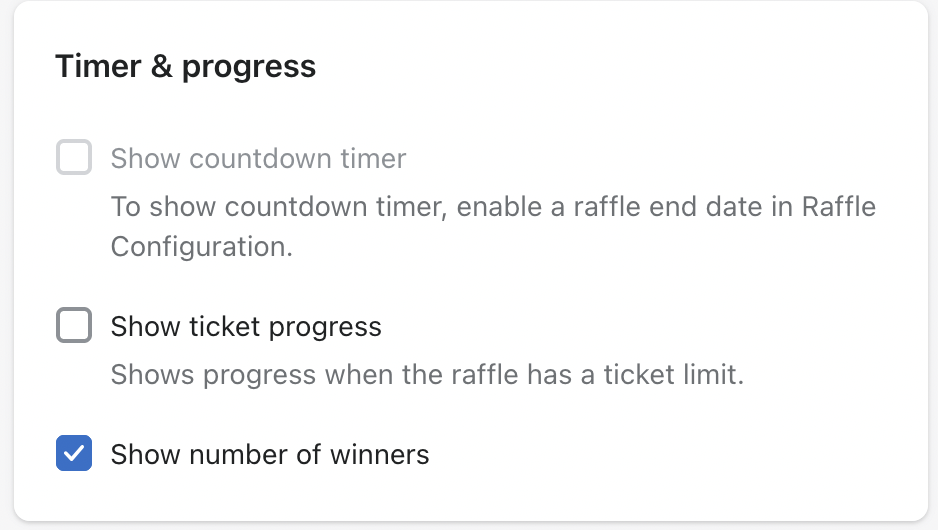Click 'Raffle' at the end of the first help line
The width and height of the screenshot is (938, 530).
pos(839,207)
